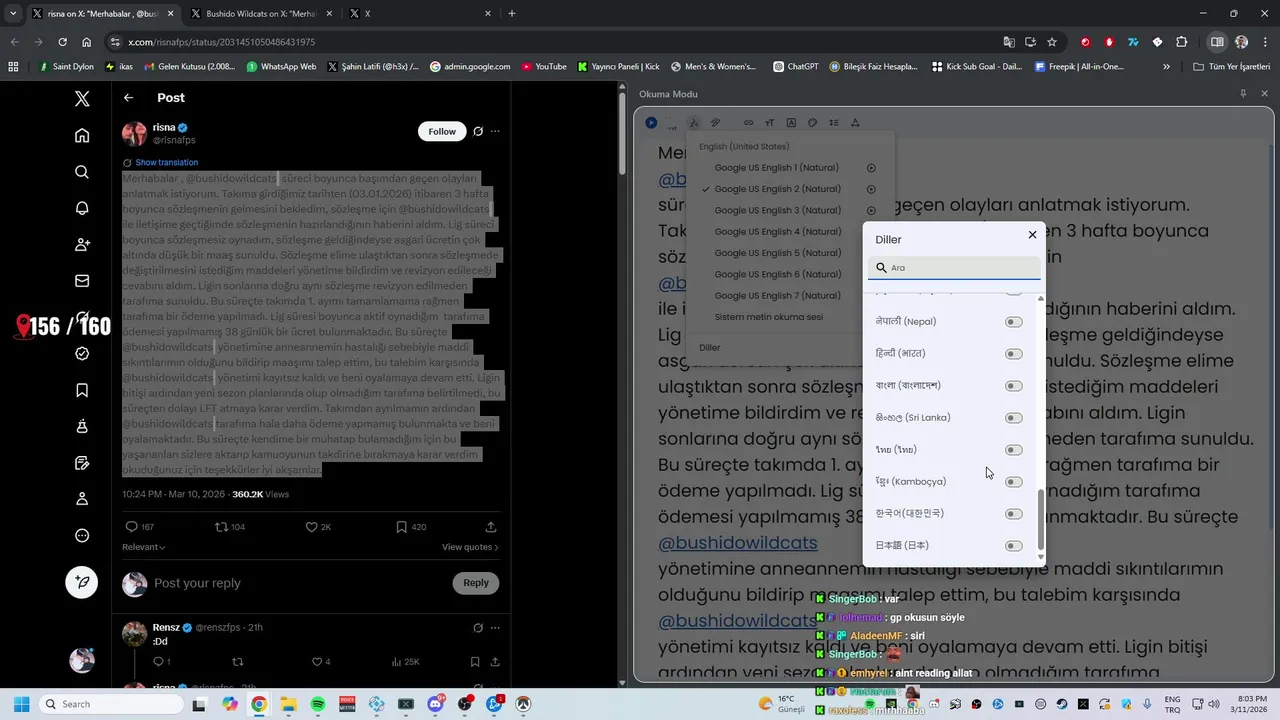1280x720 pixels.
Task: Open font size icon in reading mode toolbar
Action: point(770,122)
